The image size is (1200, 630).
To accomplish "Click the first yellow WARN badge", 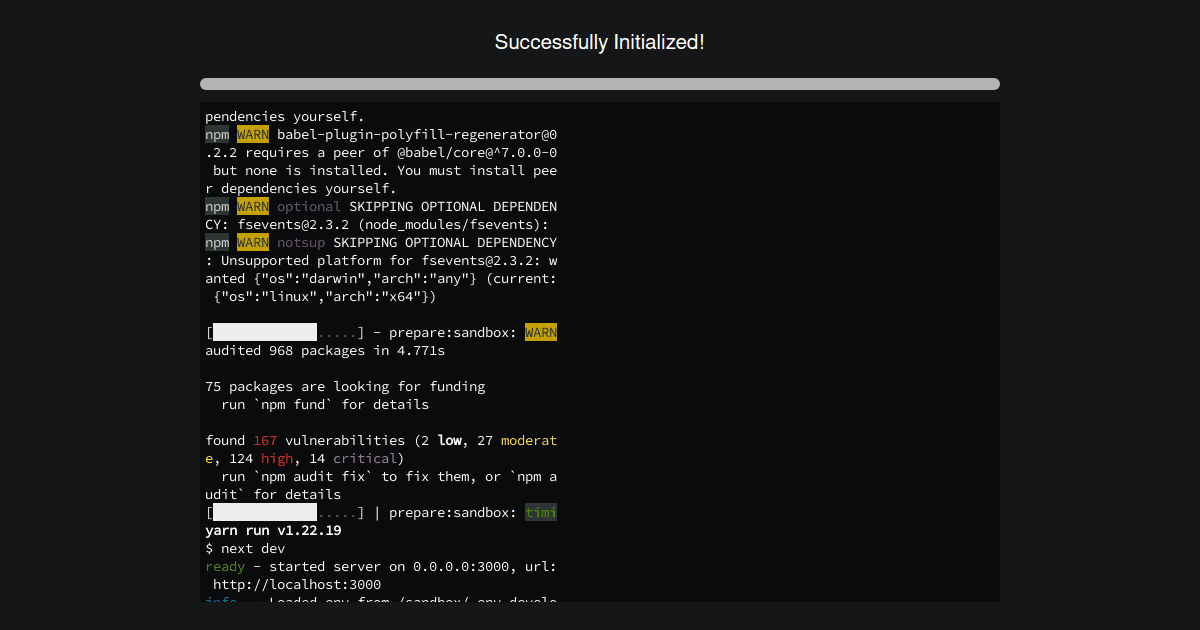I will 252,134.
